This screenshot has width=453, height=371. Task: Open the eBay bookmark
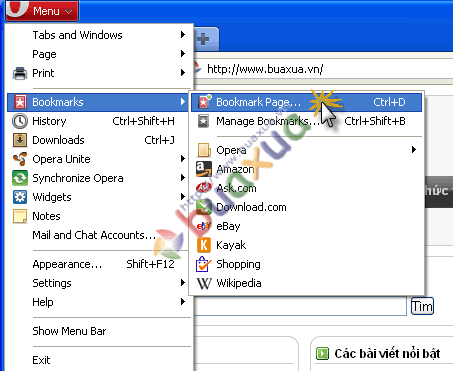(x=306, y=226)
